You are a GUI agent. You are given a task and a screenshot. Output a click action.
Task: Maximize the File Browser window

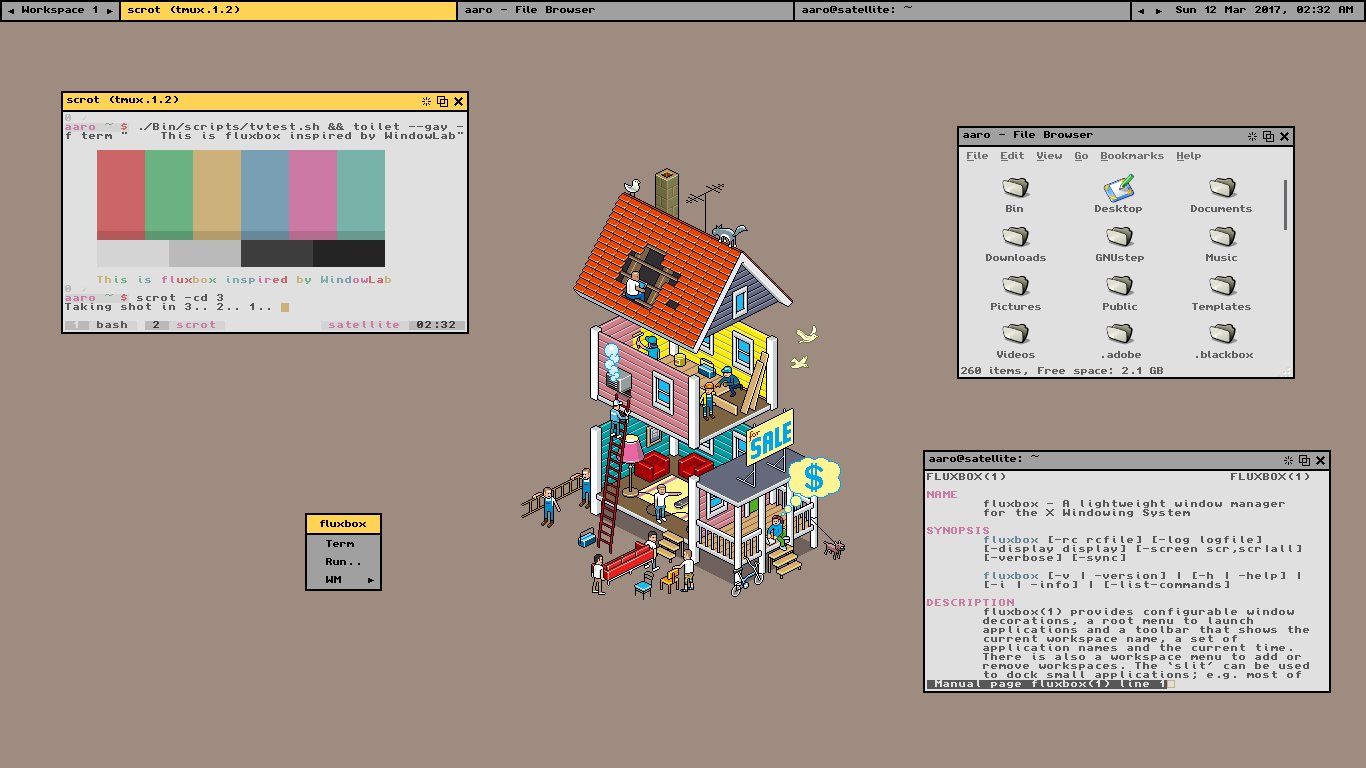[x=1268, y=136]
